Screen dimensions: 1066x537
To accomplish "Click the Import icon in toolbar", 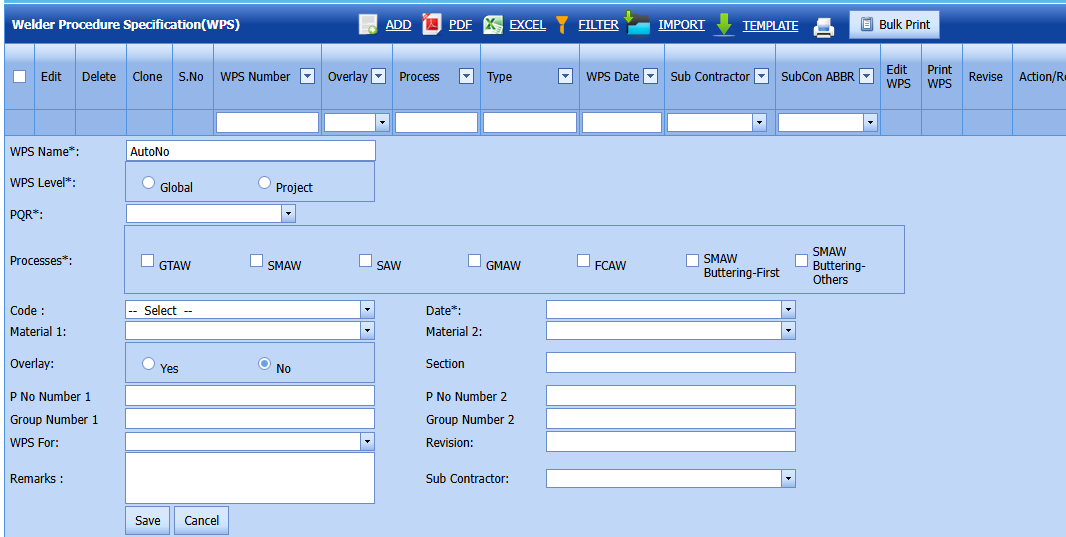I will (638, 24).
